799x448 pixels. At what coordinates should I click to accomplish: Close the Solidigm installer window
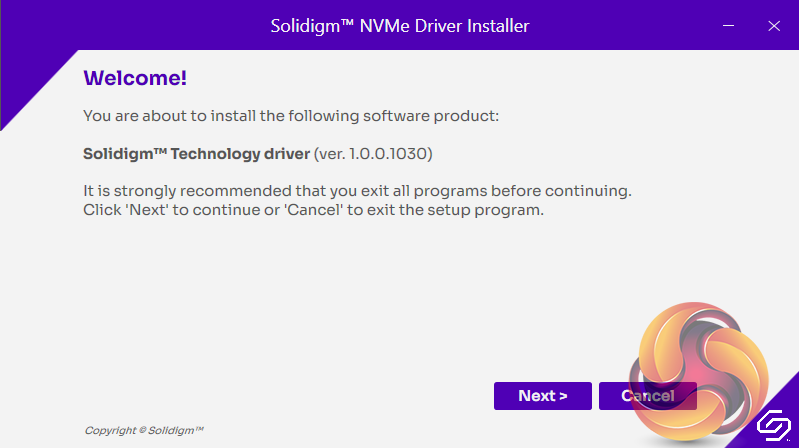pos(773,26)
